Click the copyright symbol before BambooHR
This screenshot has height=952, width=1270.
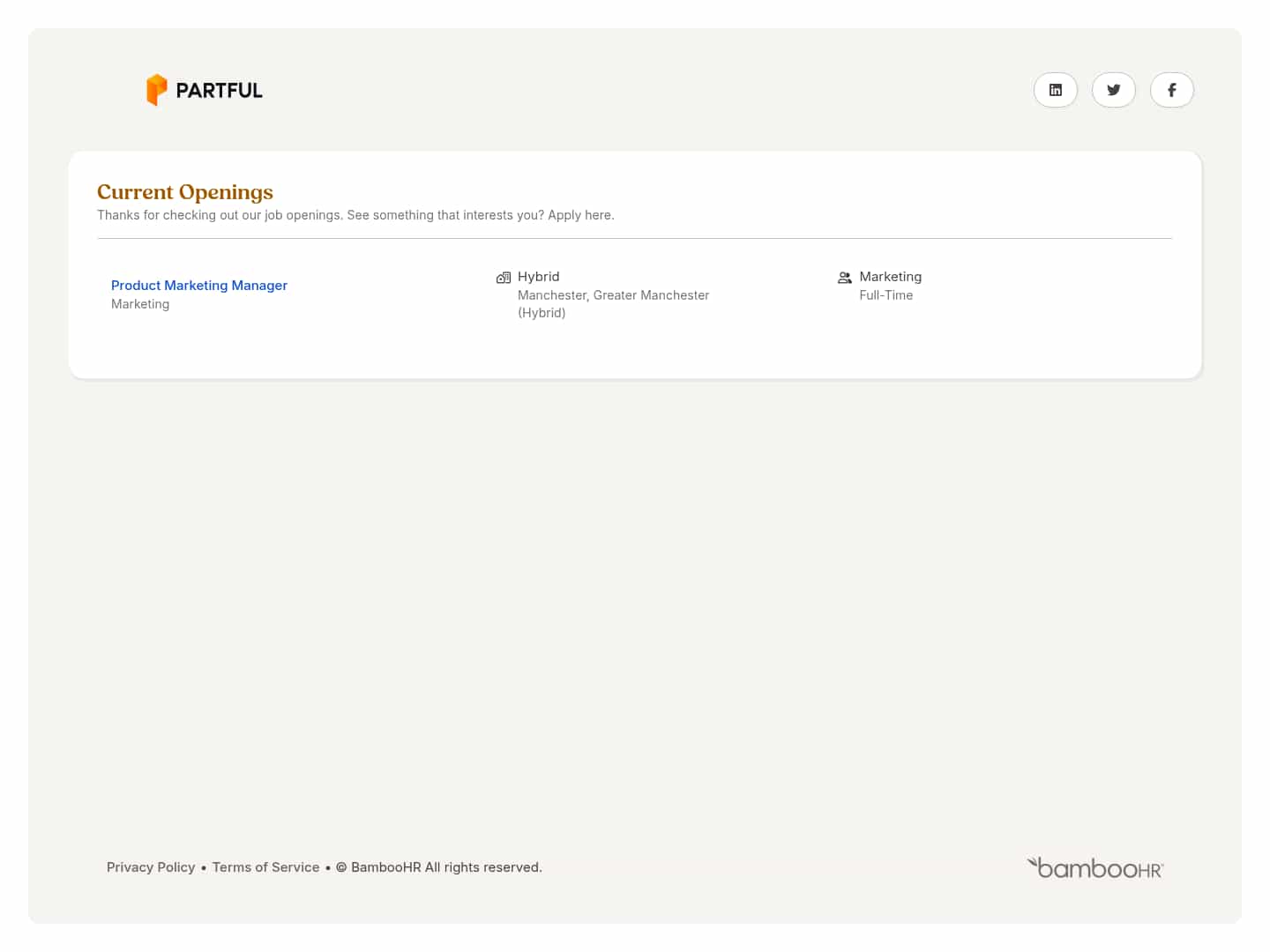(341, 867)
